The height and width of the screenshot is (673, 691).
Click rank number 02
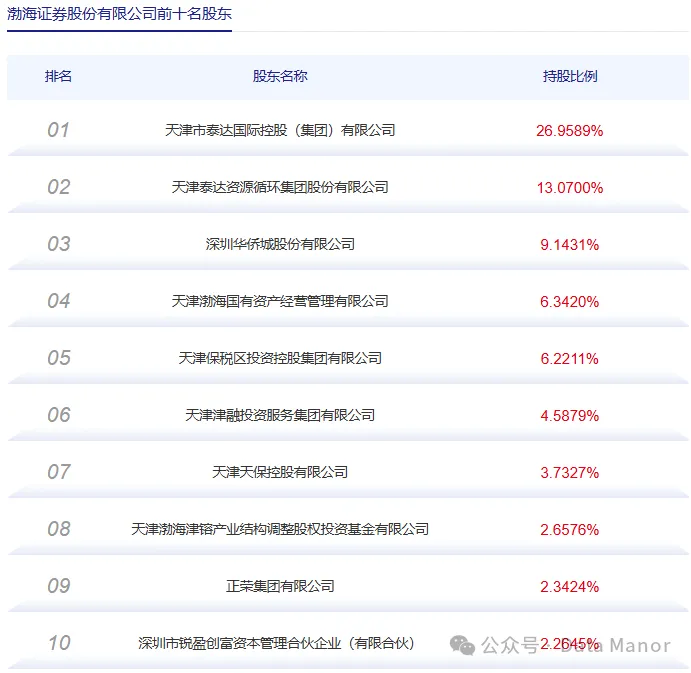(x=59, y=187)
